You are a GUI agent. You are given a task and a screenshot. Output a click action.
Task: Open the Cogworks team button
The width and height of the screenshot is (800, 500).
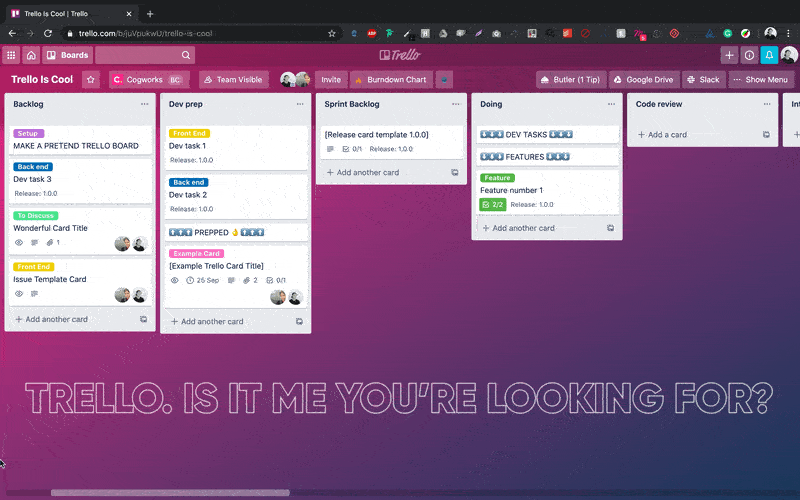point(148,80)
